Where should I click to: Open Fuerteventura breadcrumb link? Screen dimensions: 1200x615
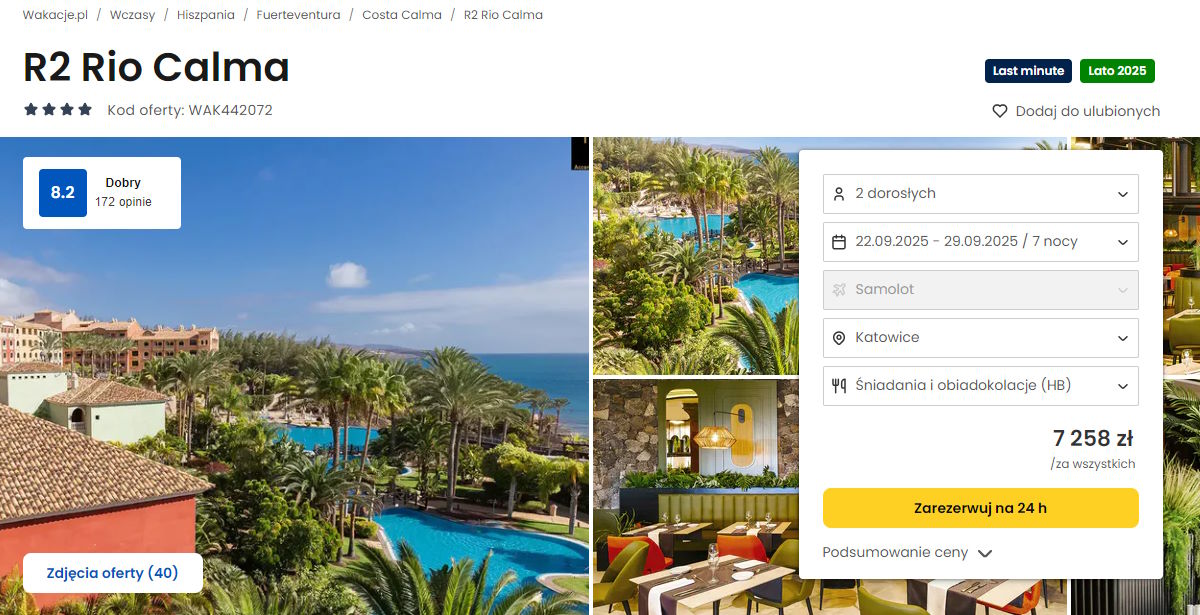298,15
